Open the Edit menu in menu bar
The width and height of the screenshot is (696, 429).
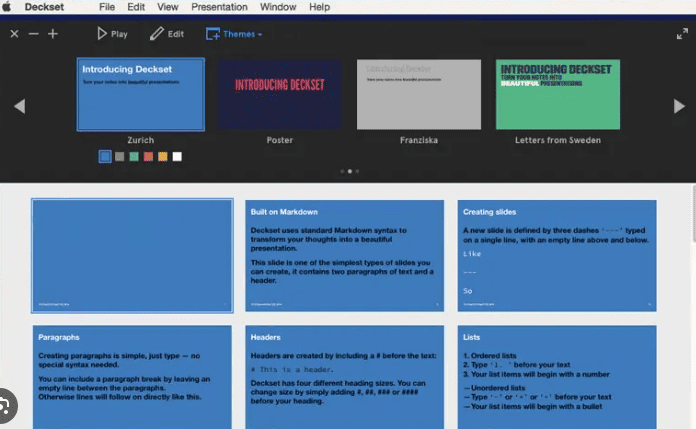coord(136,7)
